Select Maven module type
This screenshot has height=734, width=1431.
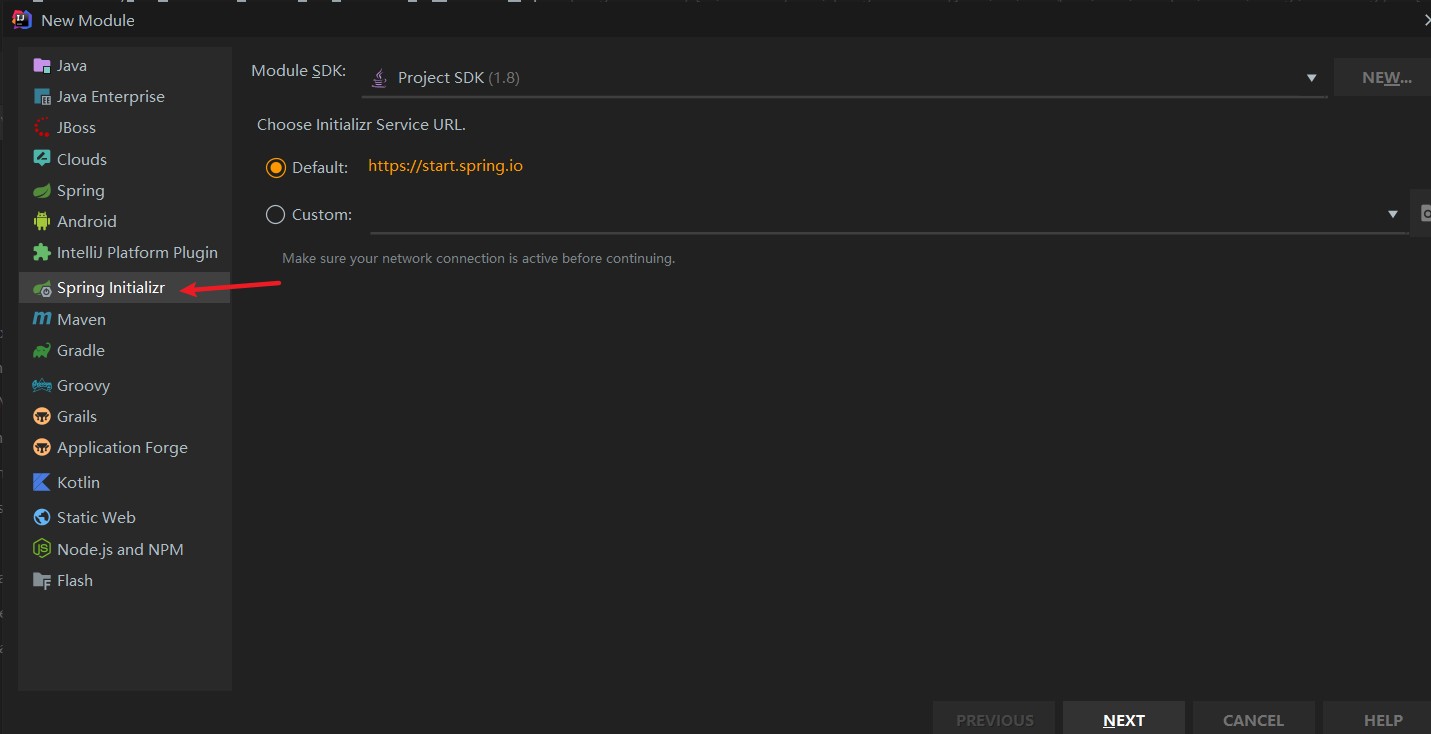124,319
